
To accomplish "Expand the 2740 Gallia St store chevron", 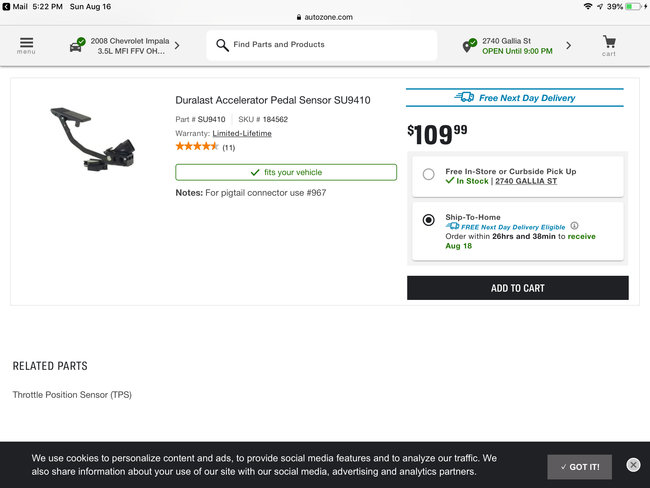I will pyautogui.click(x=569, y=45).
